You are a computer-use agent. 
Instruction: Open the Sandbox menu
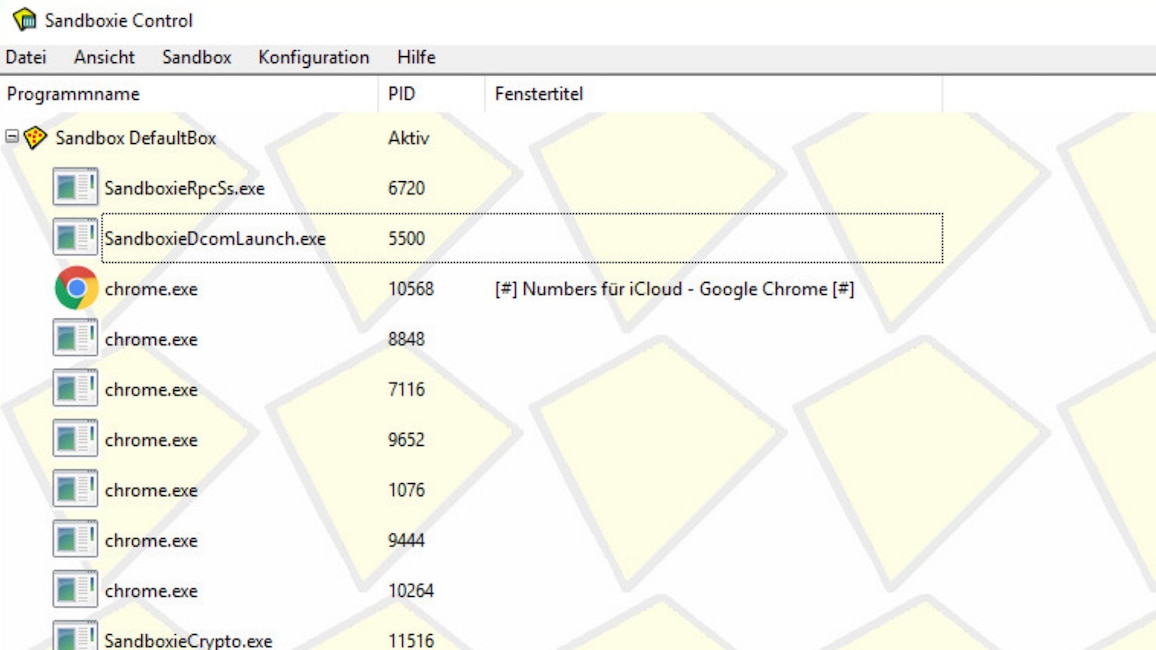[x=197, y=58]
